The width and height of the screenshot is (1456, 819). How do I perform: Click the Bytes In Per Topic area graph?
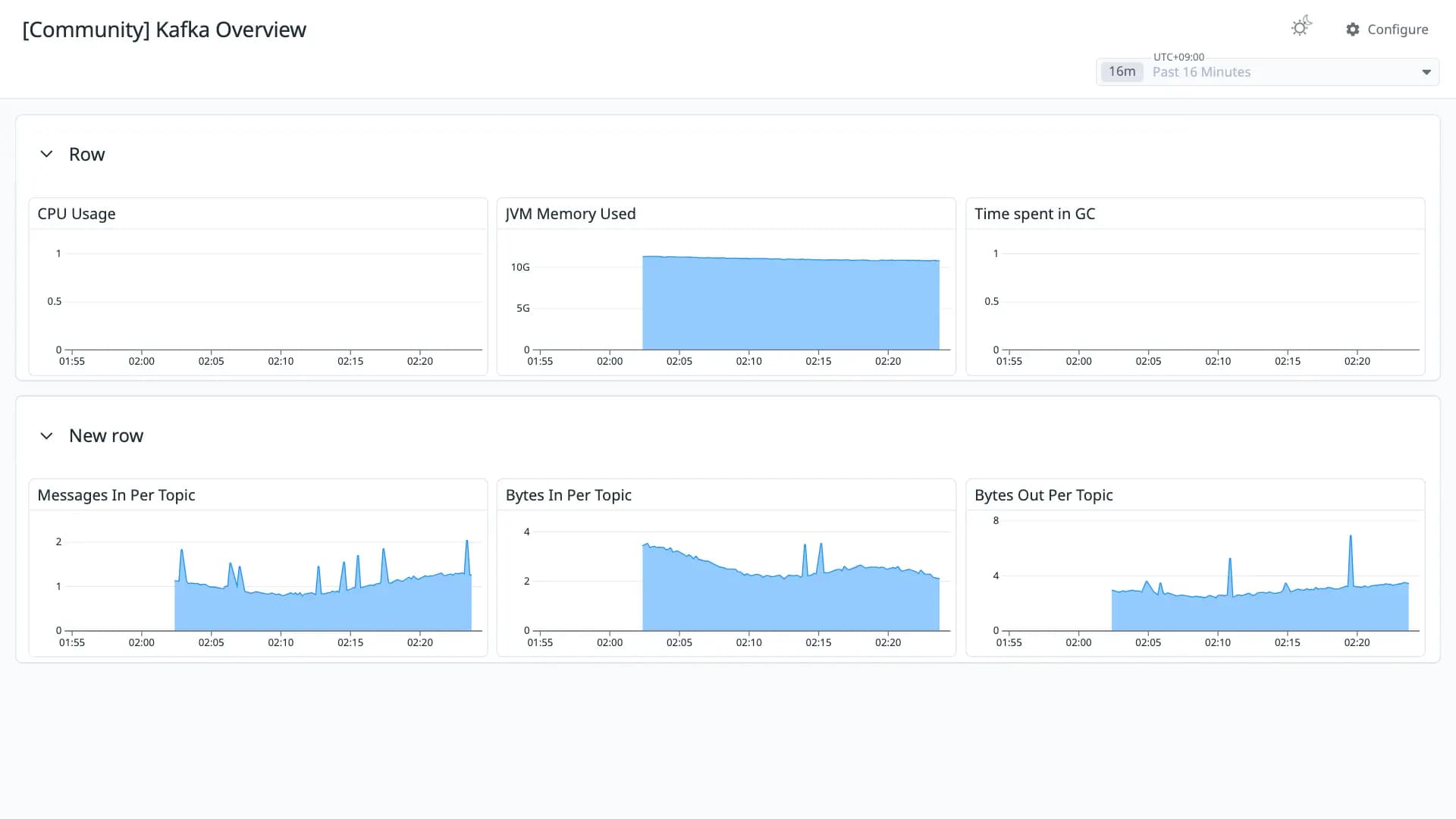791,599
